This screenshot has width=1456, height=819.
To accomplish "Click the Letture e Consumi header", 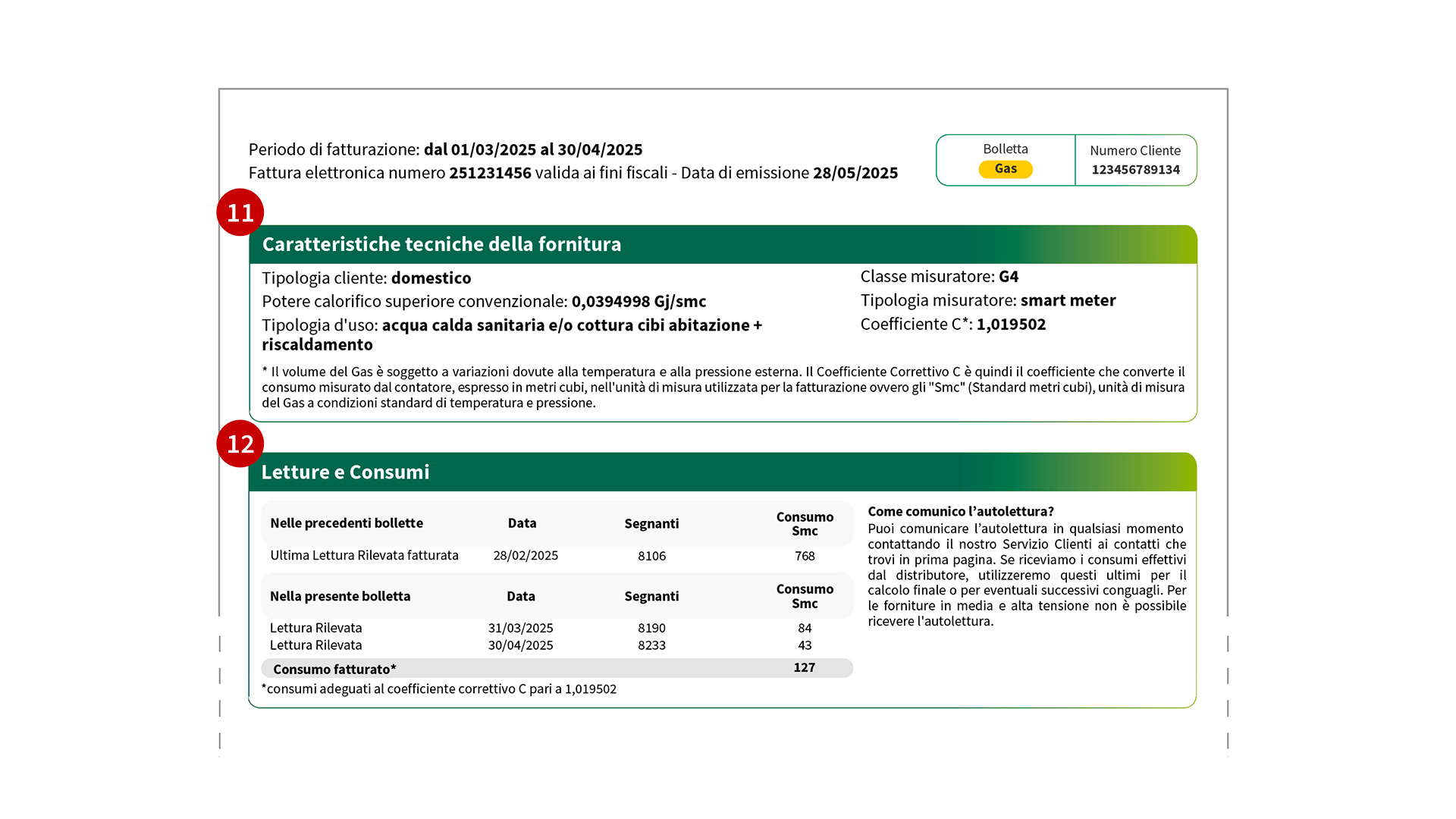I will coord(345,472).
